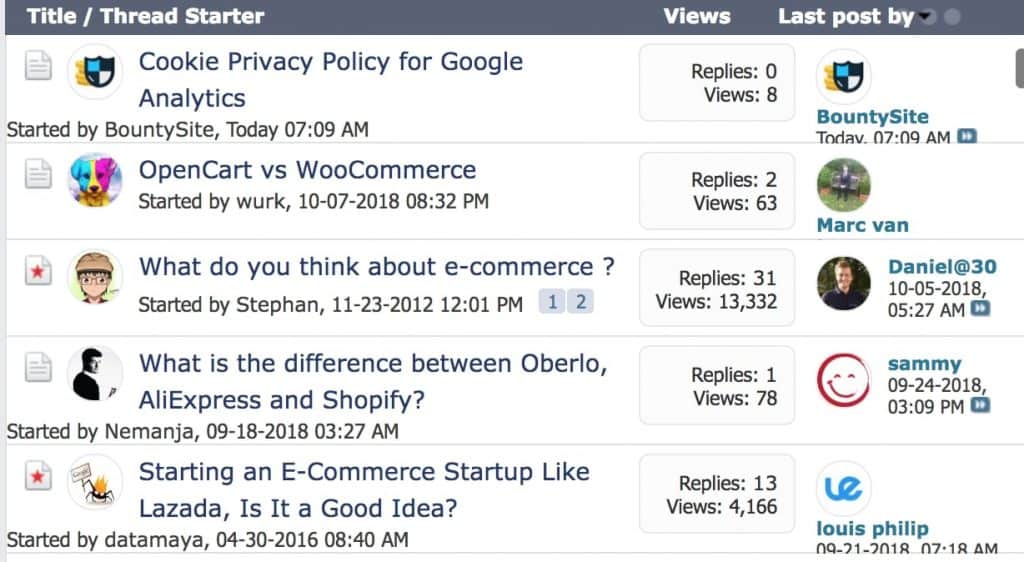Go to last post by Daniel@30 arrow
This screenshot has width=1024, height=562.
[x=980, y=310]
